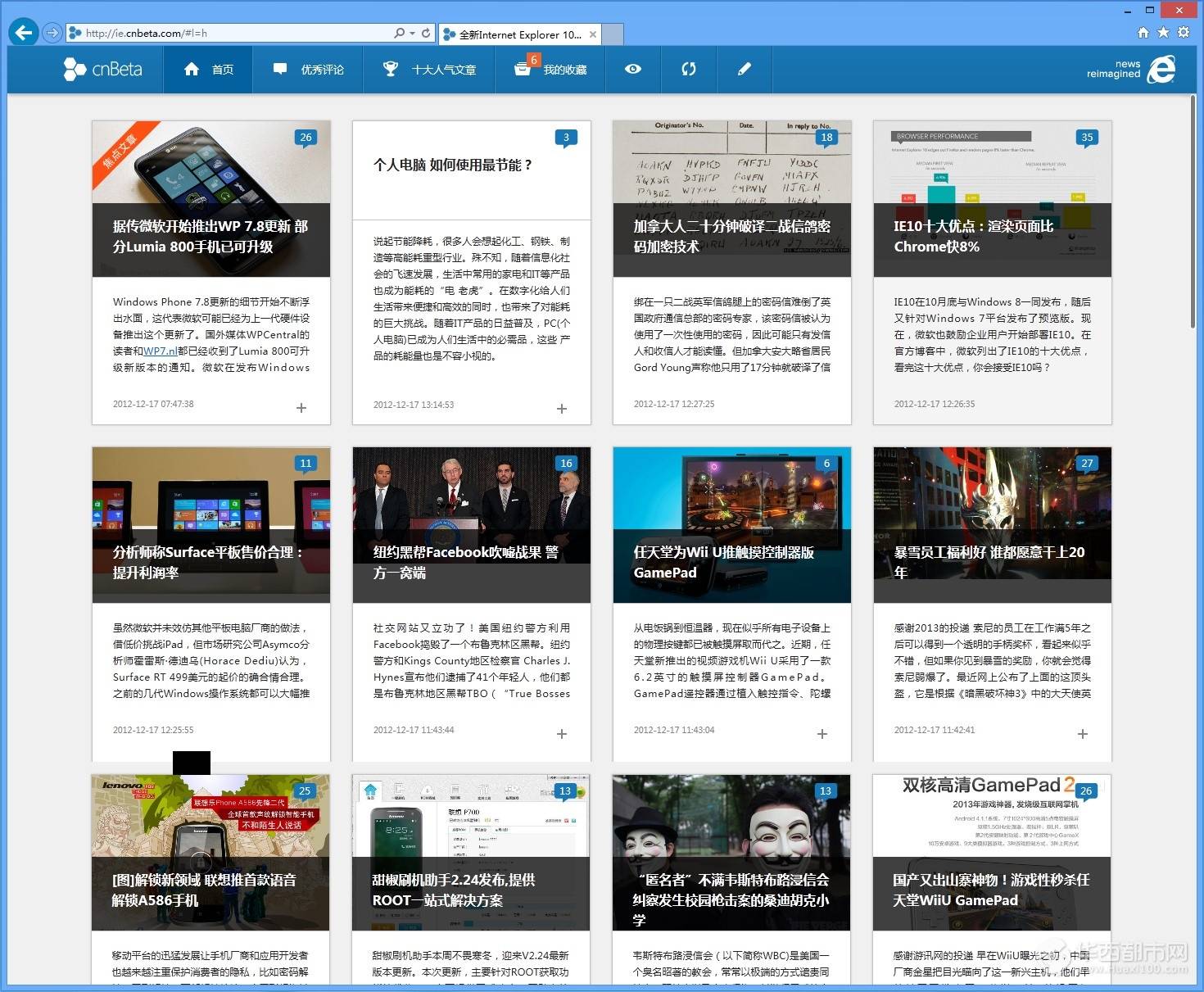Click the refresh arrows icon in the navbar
1204x992 pixels.
689,70
